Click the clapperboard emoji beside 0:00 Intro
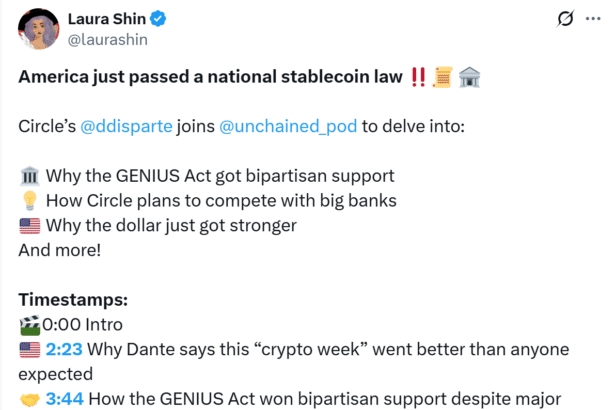Viewport: 615px width, 410px height. [27, 324]
